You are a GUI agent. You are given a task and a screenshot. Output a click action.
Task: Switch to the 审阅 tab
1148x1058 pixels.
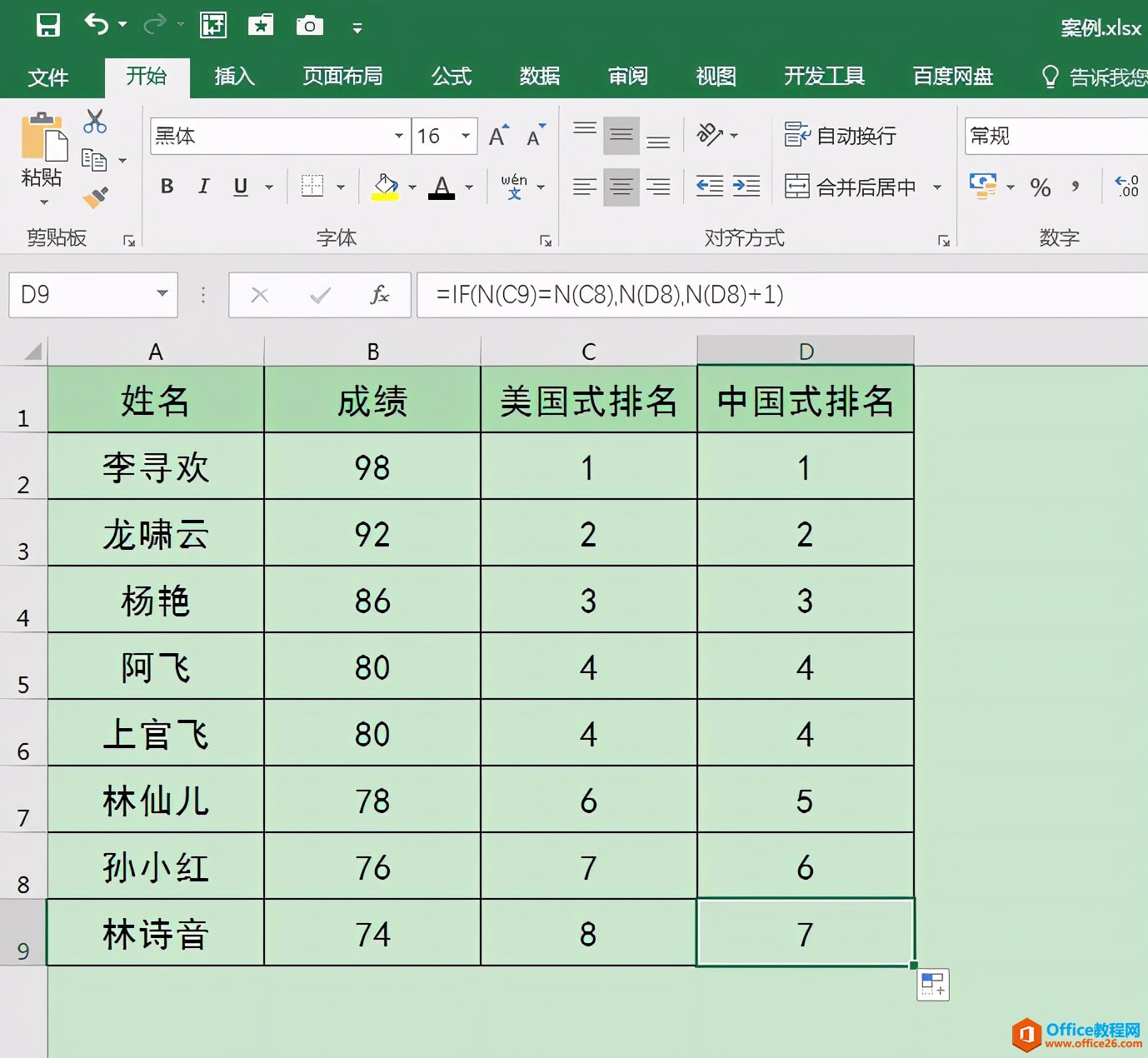[x=628, y=77]
